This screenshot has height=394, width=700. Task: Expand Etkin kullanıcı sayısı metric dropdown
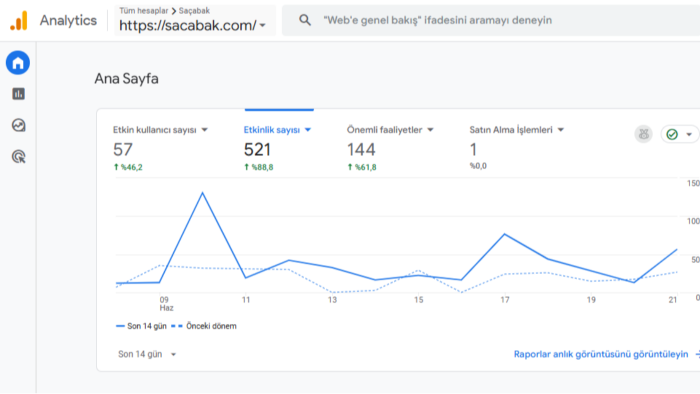204,130
